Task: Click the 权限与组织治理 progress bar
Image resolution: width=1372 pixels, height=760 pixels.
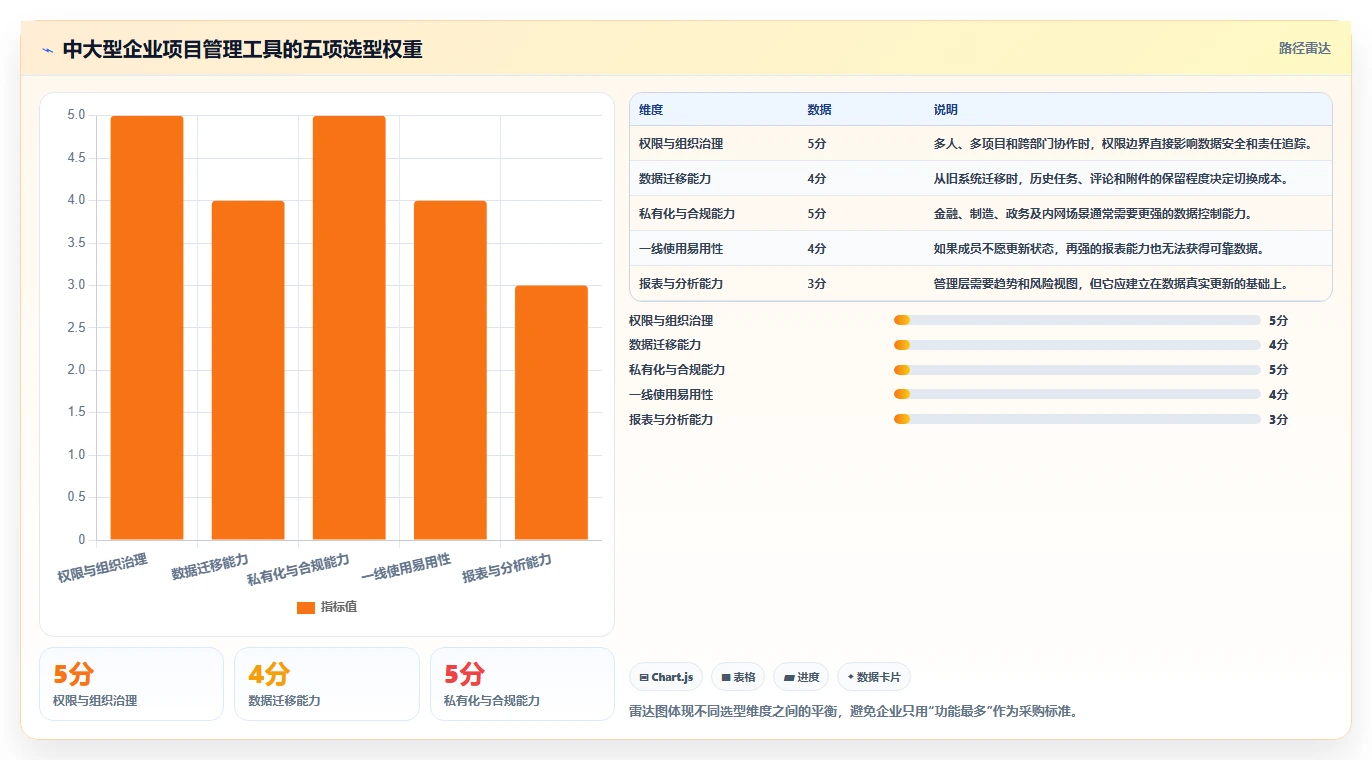Action: 1077,320
